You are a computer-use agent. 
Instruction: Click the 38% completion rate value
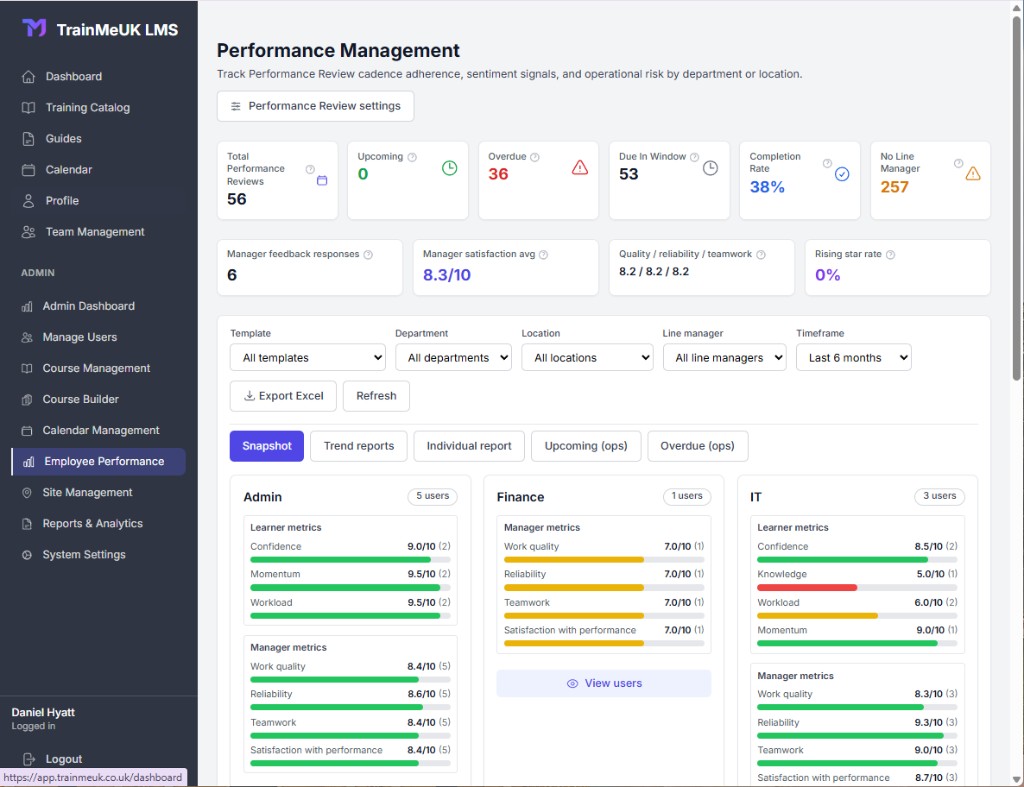click(767, 187)
